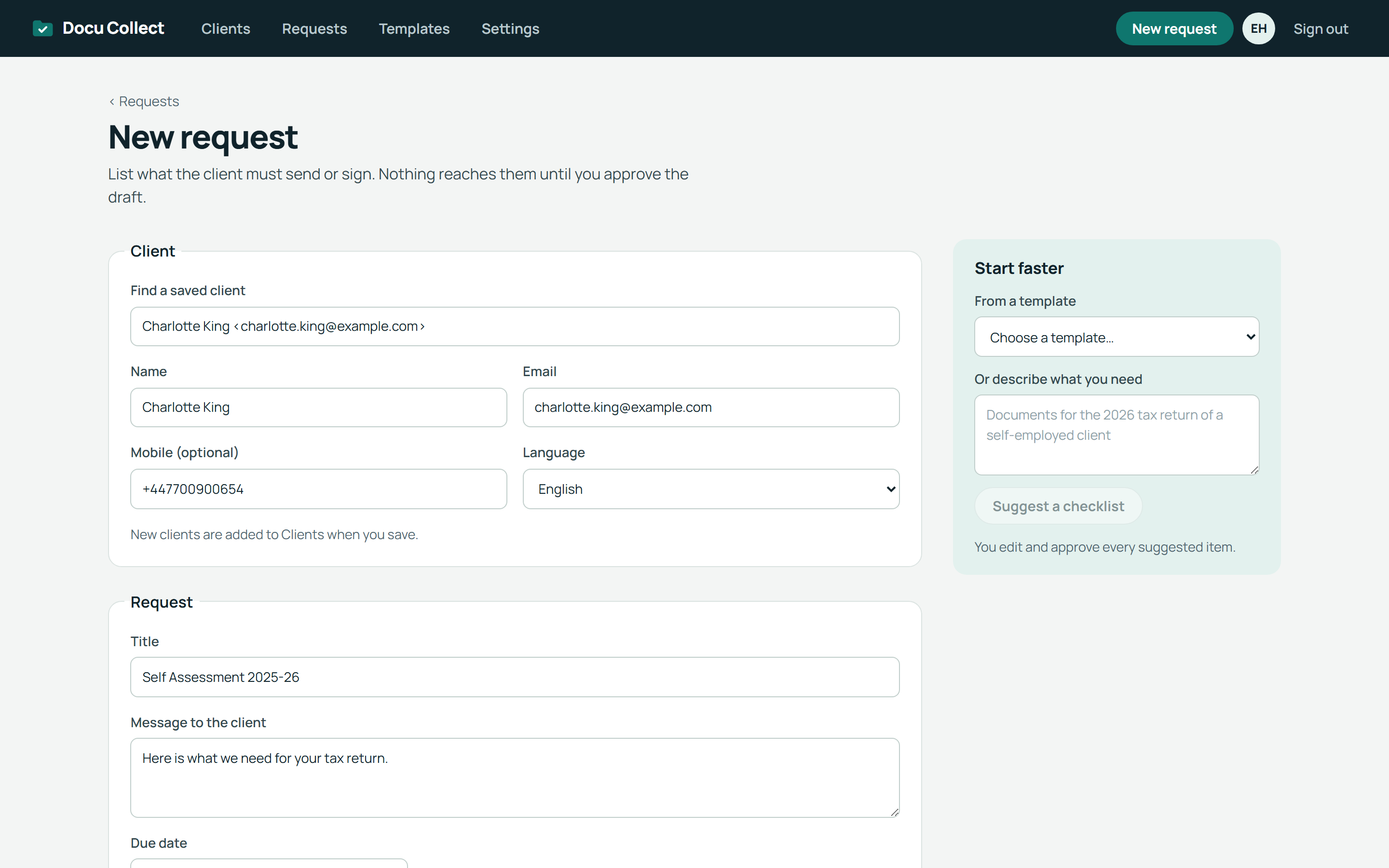Focus the Name field with Charlotte King
Screen dimensions: 1389x868
click(x=318, y=407)
